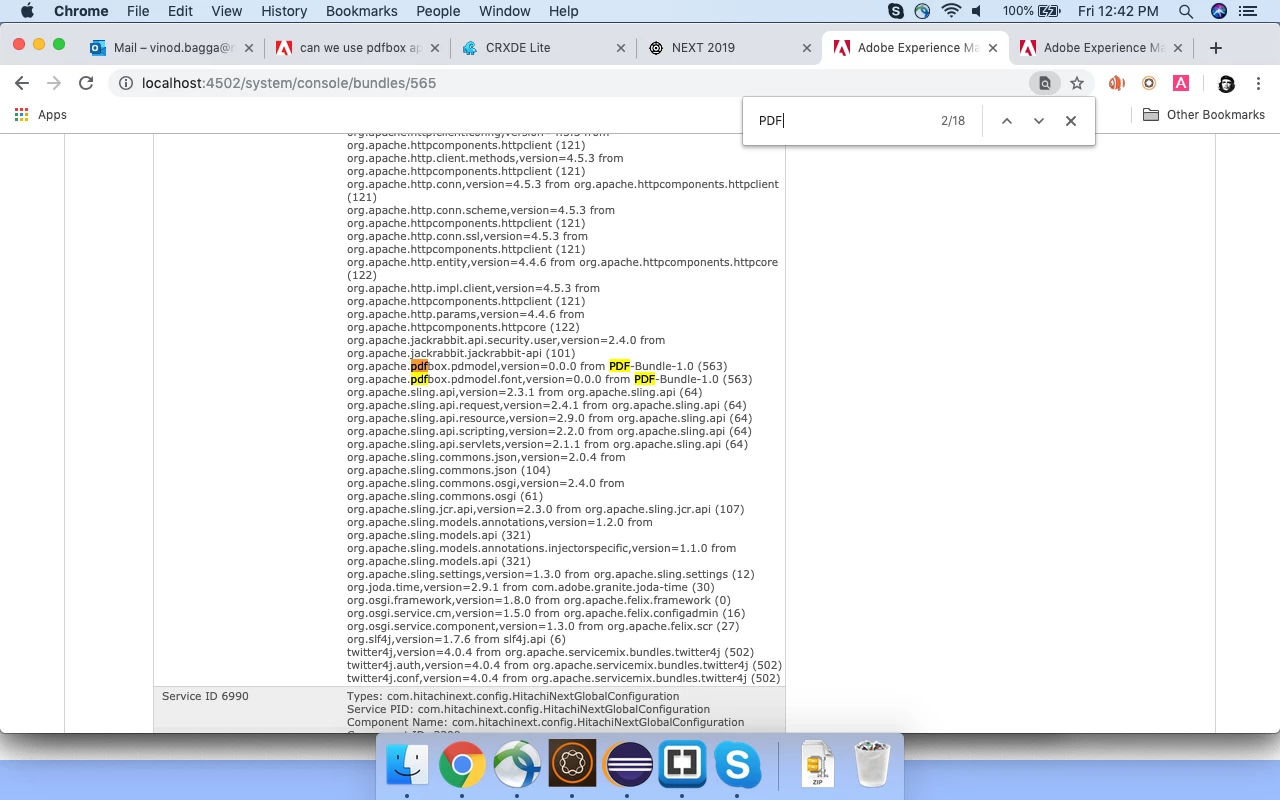This screenshot has width=1280, height=800.
Task: Switch to the pdfbox question tab
Action: point(355,47)
